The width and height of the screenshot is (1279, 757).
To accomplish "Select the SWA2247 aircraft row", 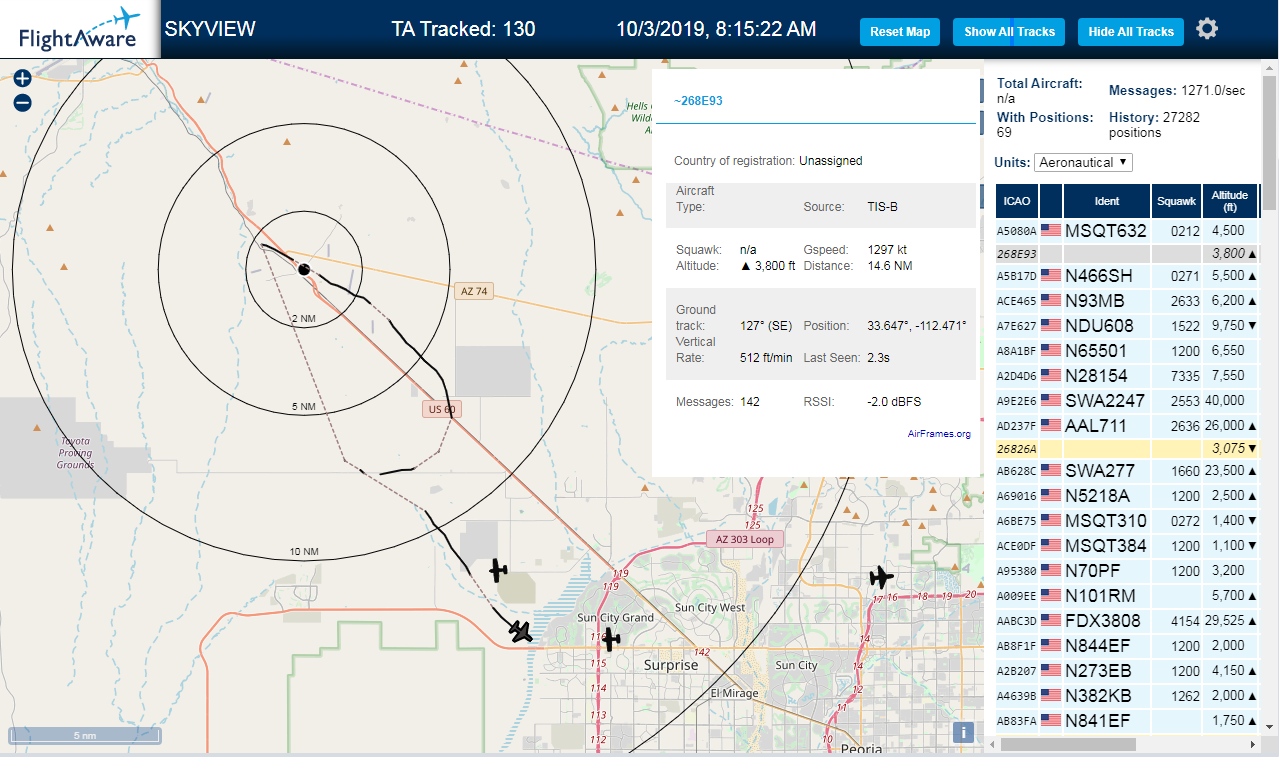I will [1128, 401].
